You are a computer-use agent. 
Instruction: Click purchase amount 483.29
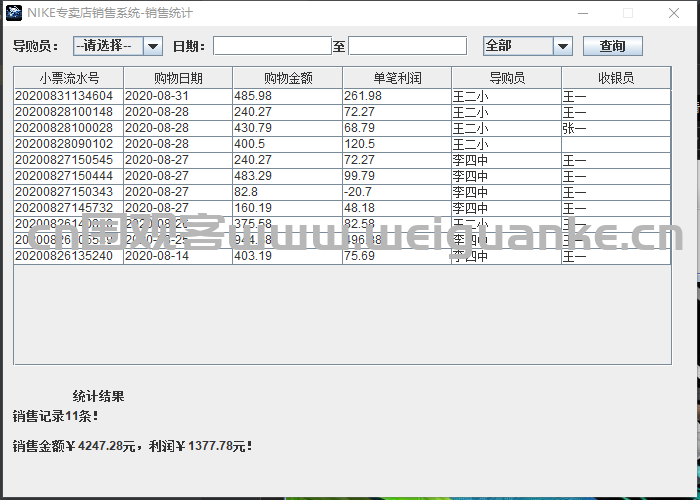tap(288, 176)
